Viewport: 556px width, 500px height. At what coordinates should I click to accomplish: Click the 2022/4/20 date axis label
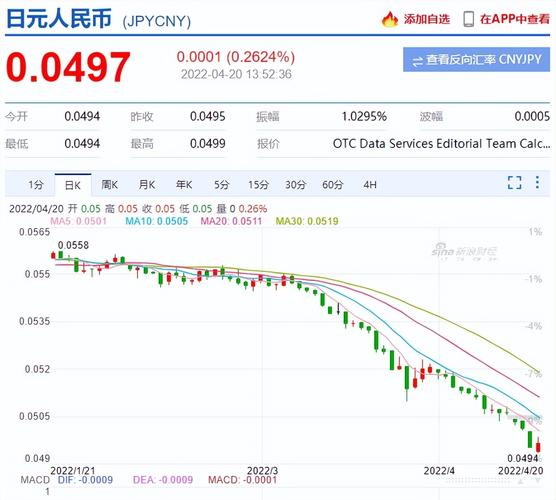[x=521, y=471]
